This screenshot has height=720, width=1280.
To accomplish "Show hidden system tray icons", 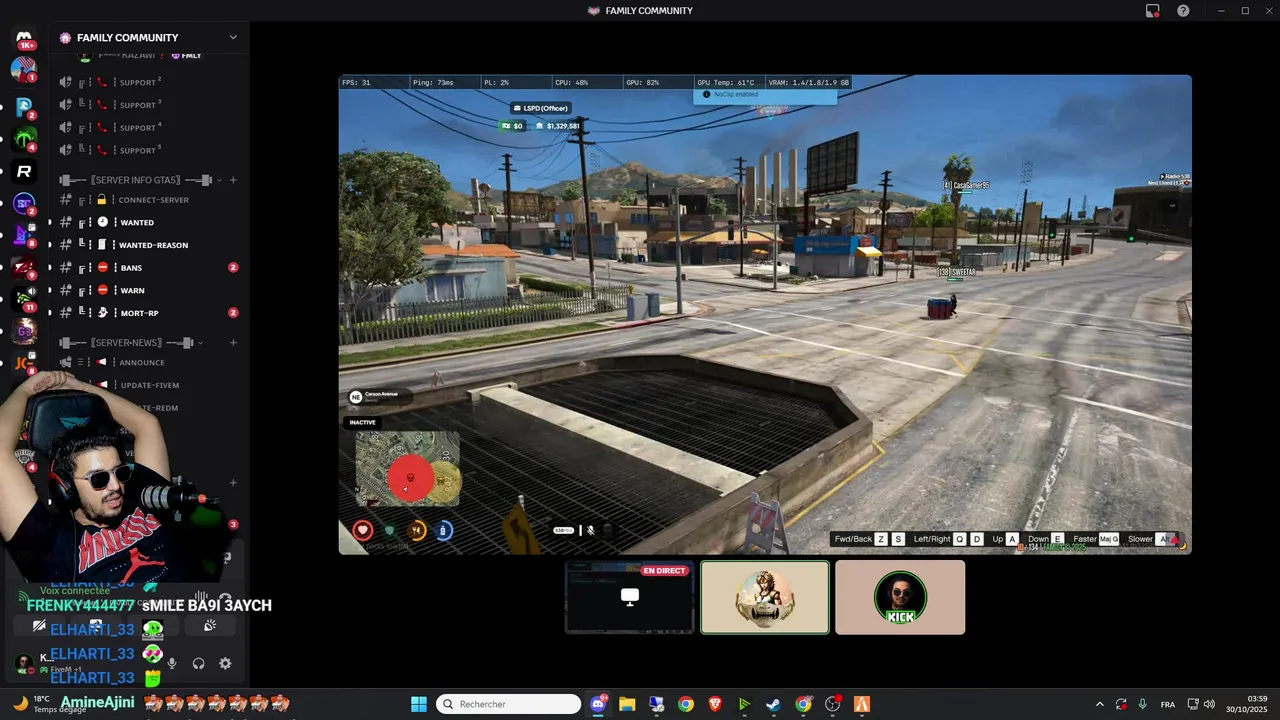I will (x=1099, y=704).
